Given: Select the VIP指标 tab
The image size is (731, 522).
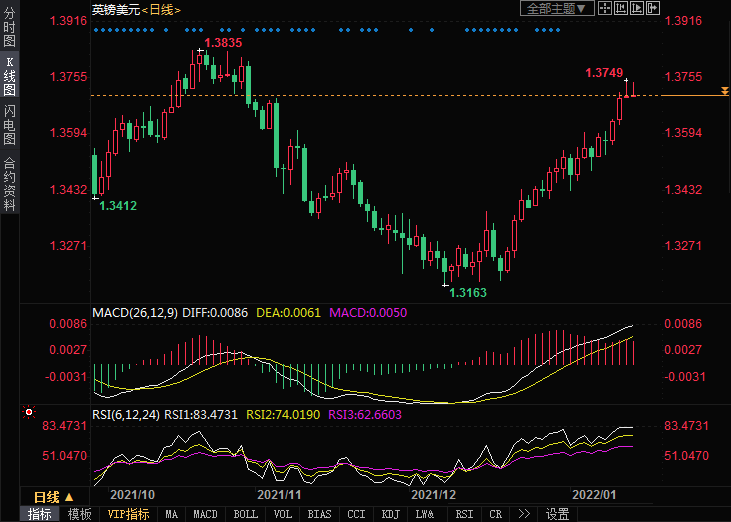Looking at the screenshot, I should click(128, 514).
